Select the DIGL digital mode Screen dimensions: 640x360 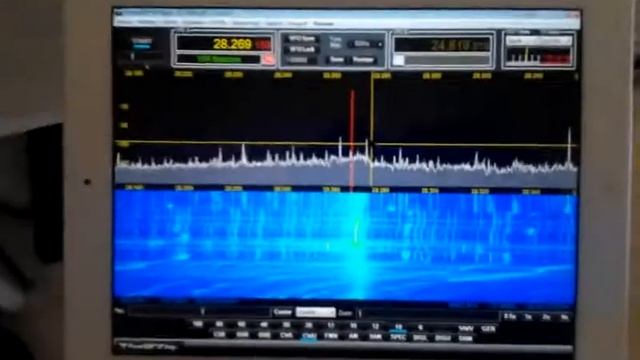click(420, 338)
